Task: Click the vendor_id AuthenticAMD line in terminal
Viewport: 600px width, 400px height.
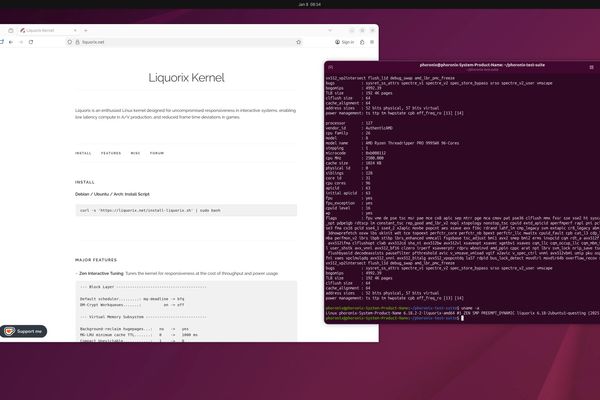Action: [359, 128]
